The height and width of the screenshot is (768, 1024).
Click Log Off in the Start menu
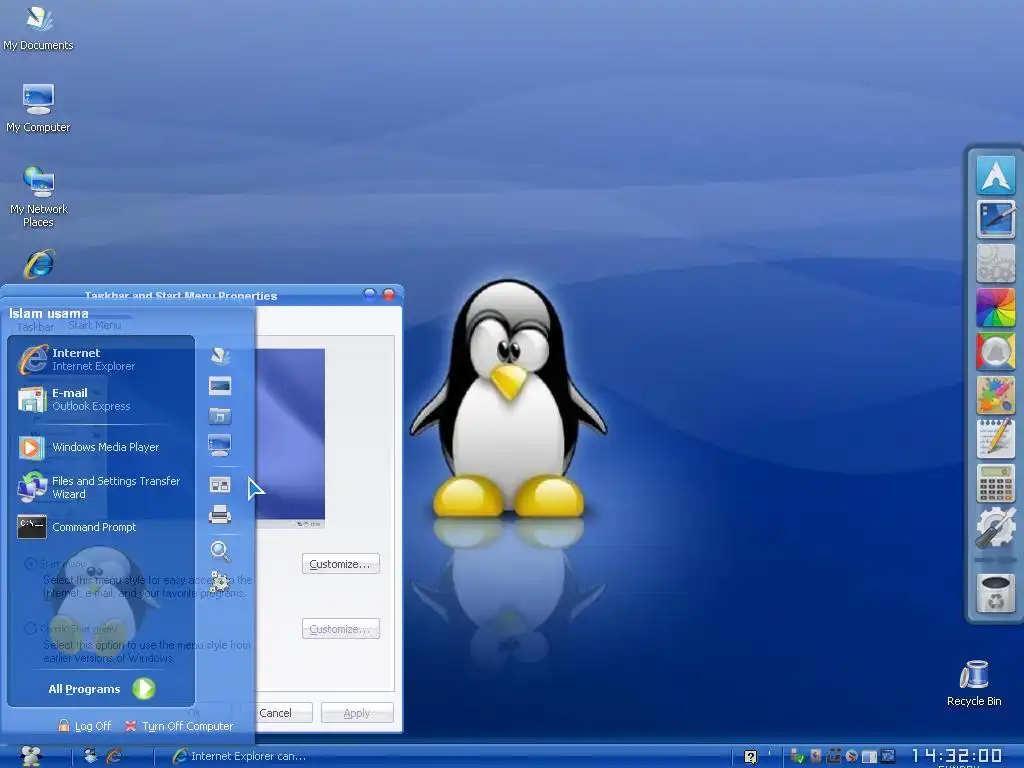(x=85, y=726)
